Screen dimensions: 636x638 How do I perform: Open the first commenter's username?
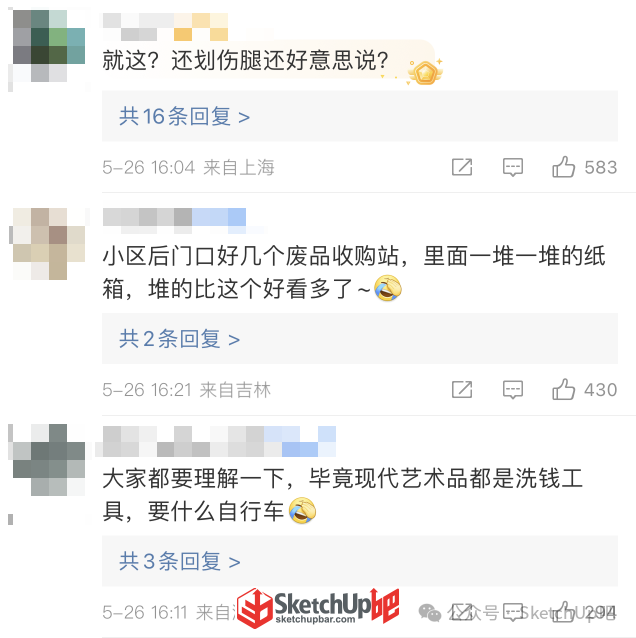pyautogui.click(x=165, y=27)
